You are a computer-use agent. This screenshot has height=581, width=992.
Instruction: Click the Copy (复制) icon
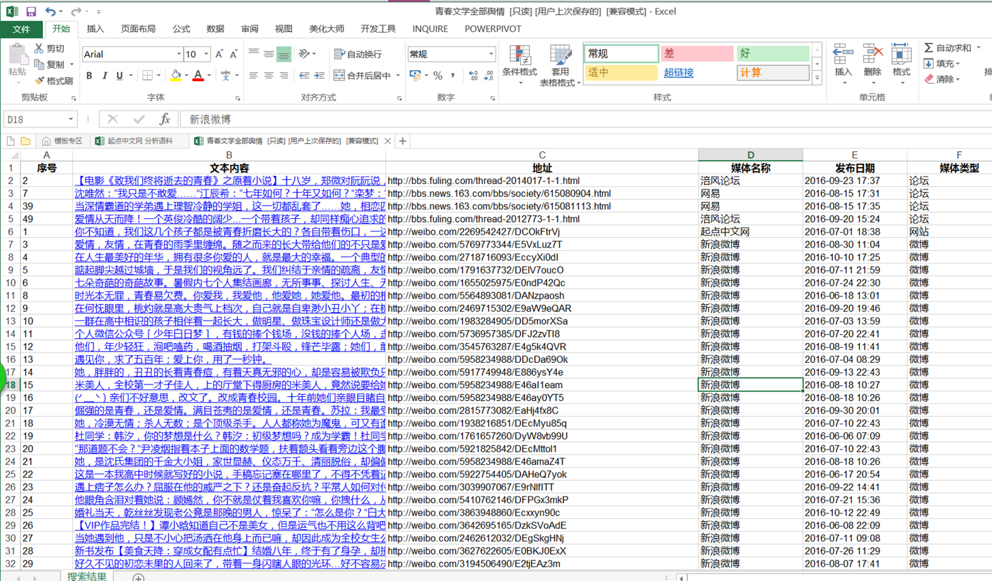click(39, 65)
